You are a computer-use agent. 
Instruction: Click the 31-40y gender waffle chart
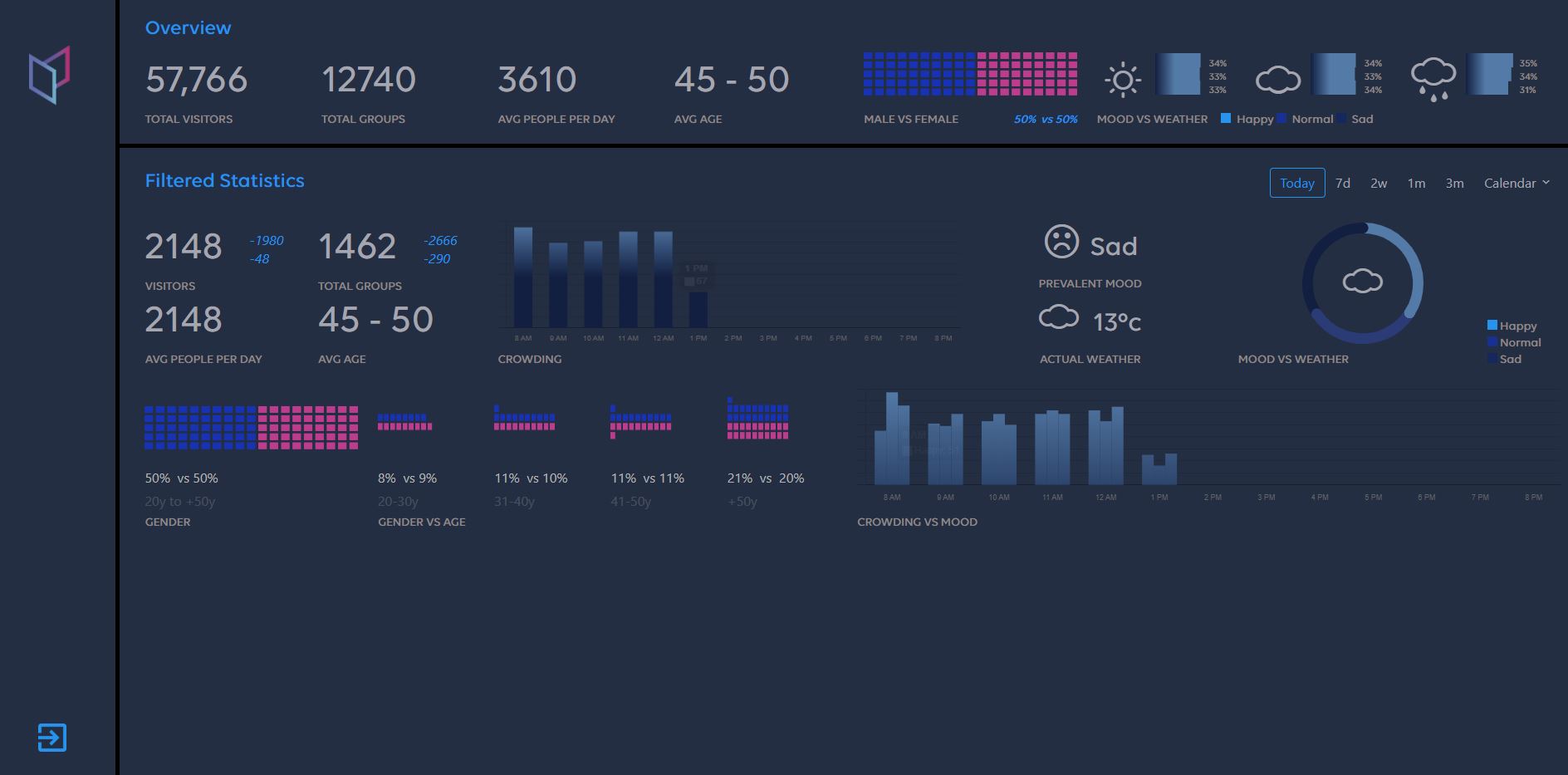point(524,418)
